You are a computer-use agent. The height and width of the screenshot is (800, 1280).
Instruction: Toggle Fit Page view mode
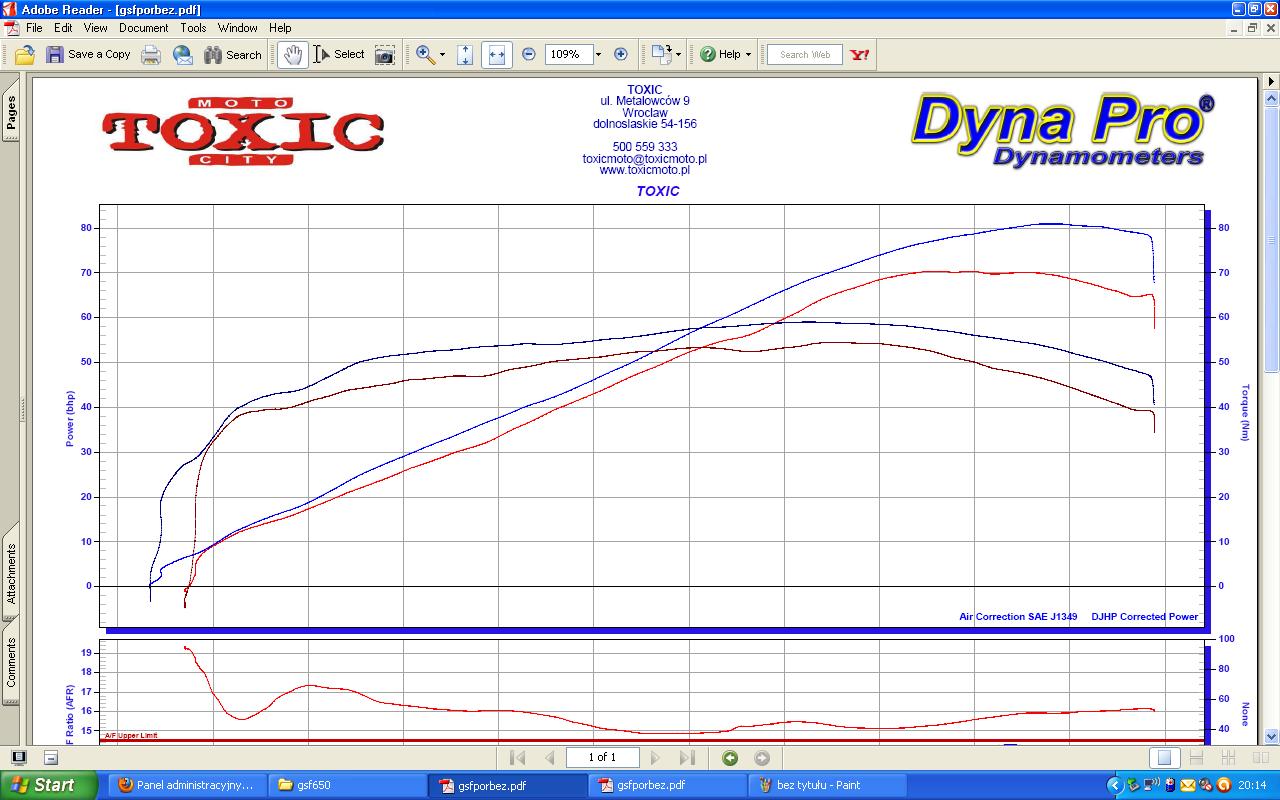pos(465,55)
